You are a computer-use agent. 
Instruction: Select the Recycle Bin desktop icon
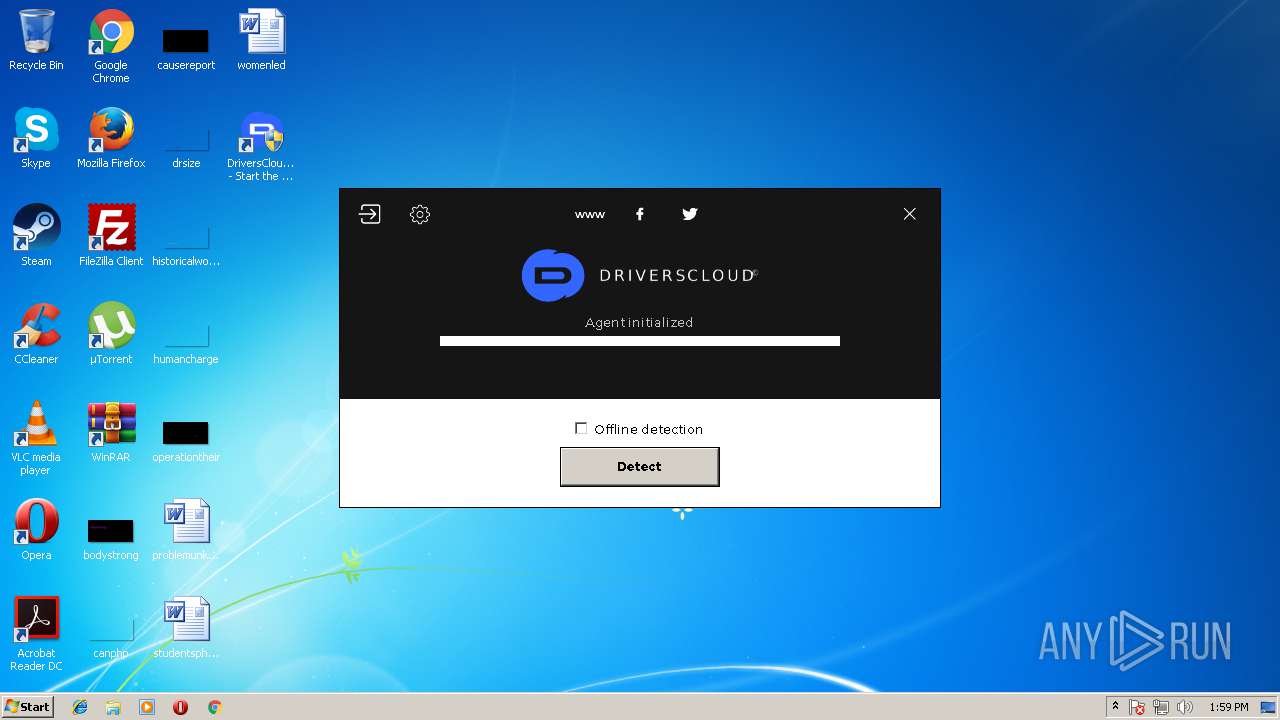tap(36, 40)
